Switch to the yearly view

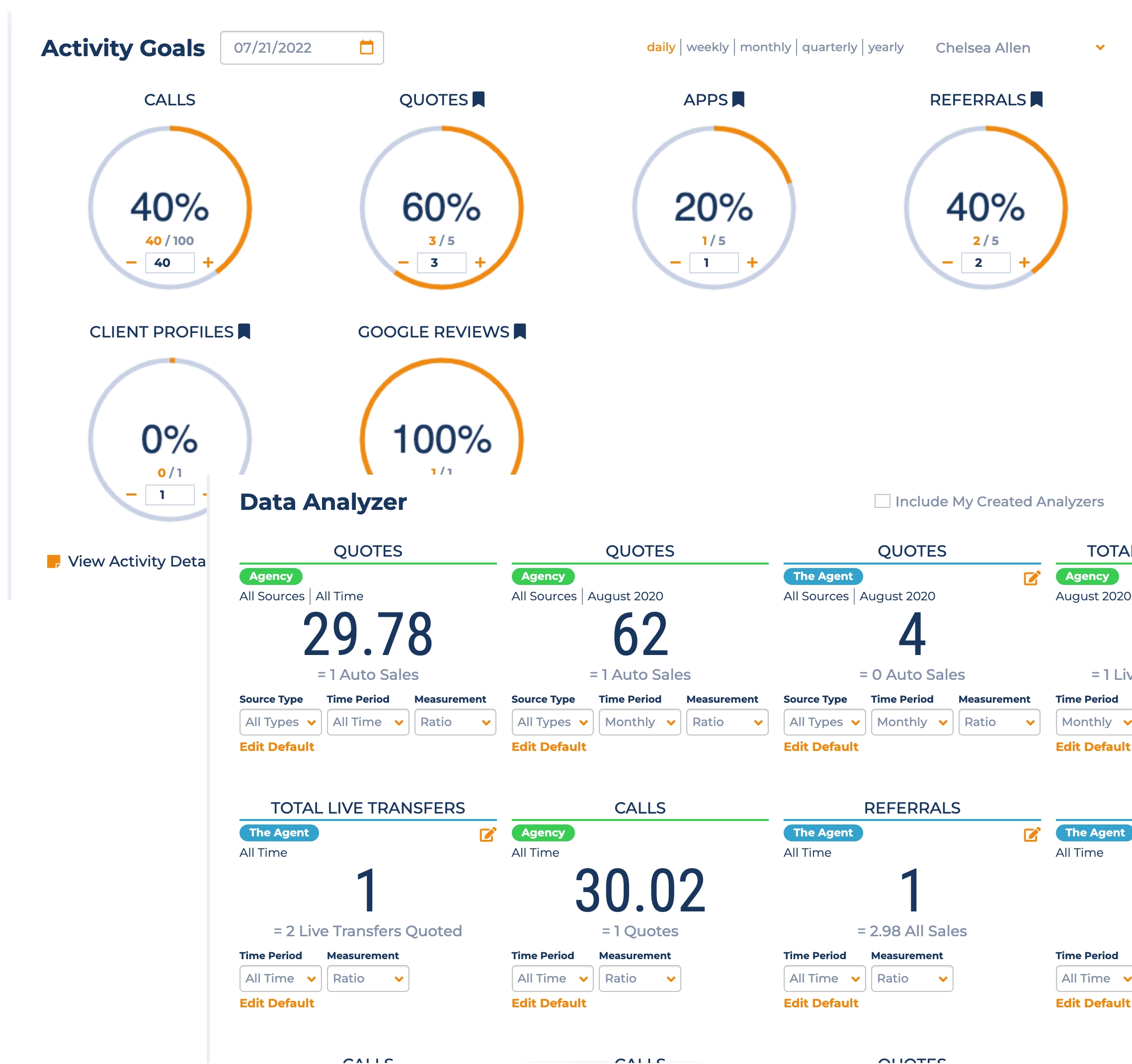click(886, 47)
